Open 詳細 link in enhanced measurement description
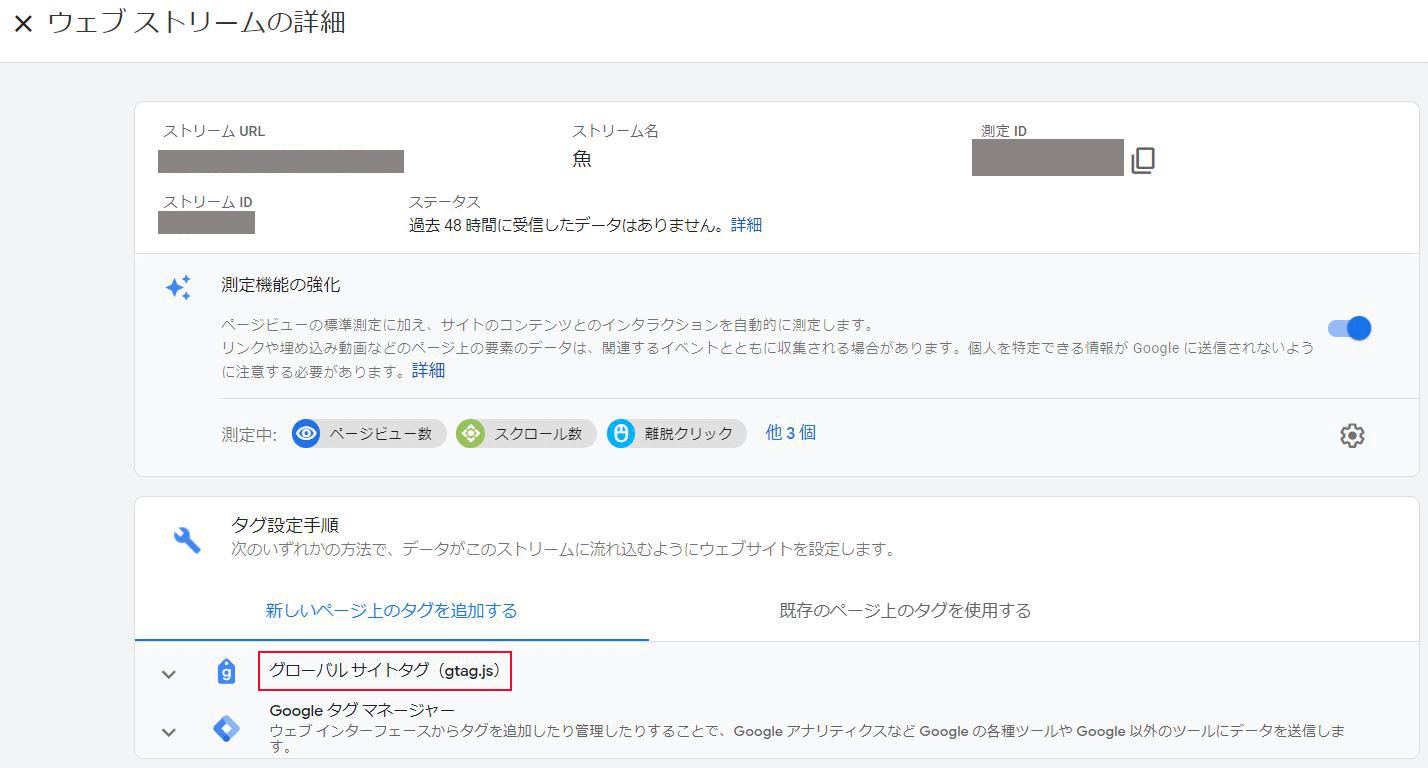 (x=428, y=371)
